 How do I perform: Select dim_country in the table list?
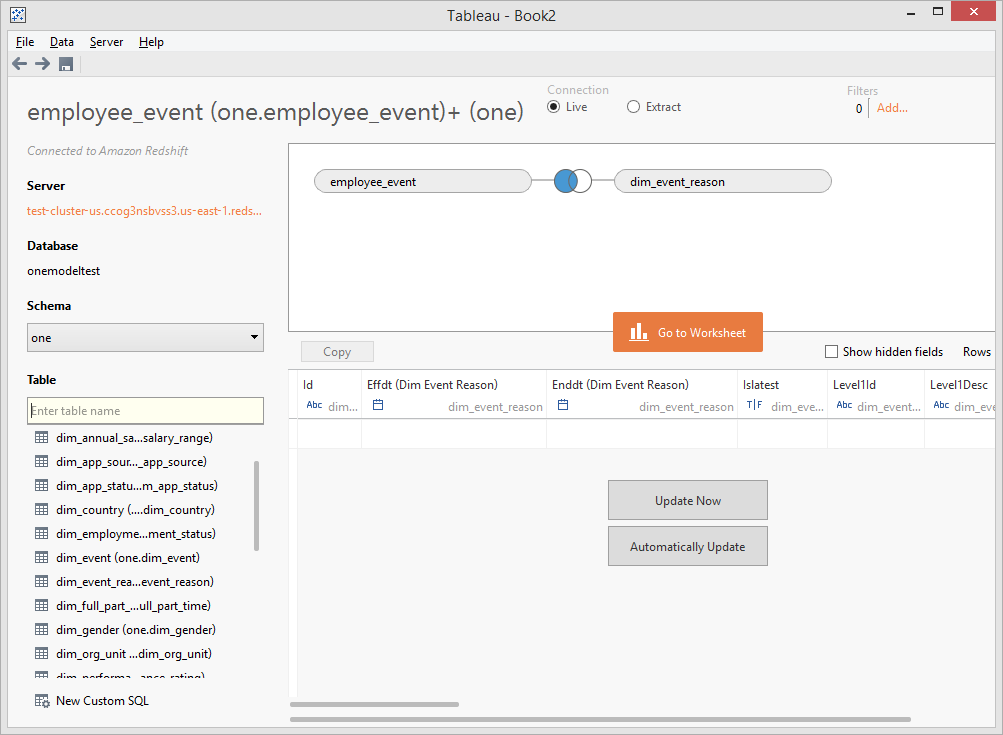pyautogui.click(x=136, y=510)
